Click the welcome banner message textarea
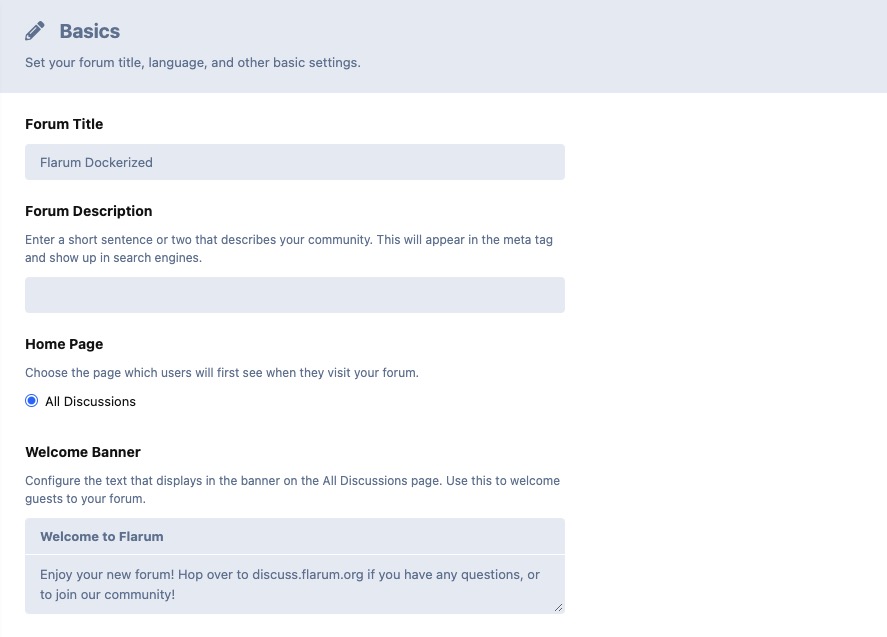The width and height of the screenshot is (887, 637). (294, 584)
